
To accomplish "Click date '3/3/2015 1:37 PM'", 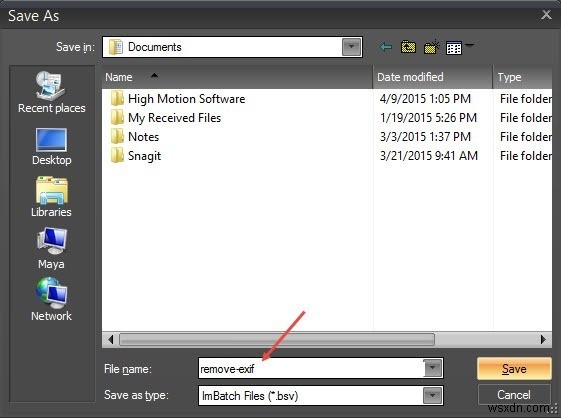I will [x=425, y=136].
